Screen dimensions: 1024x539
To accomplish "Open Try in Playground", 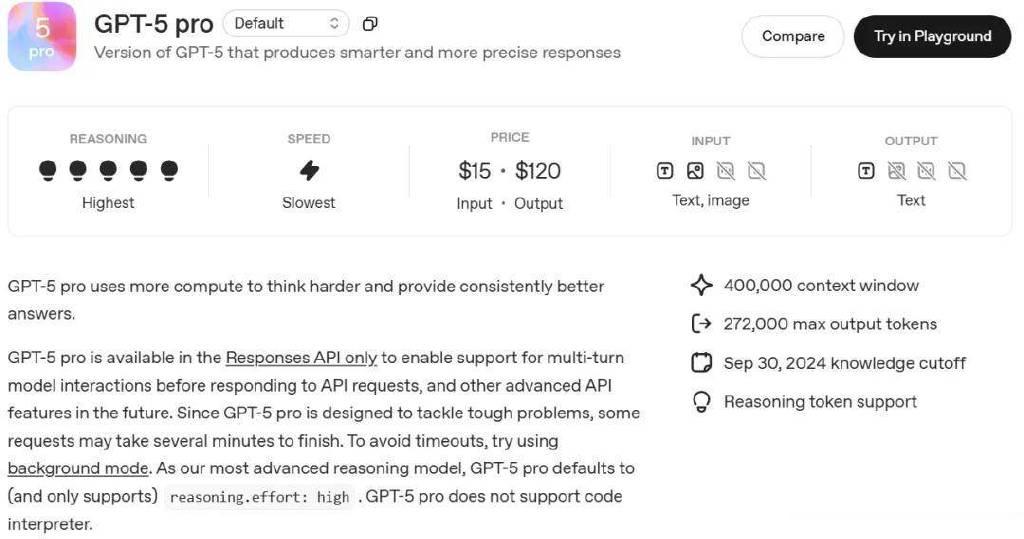I will pos(932,36).
